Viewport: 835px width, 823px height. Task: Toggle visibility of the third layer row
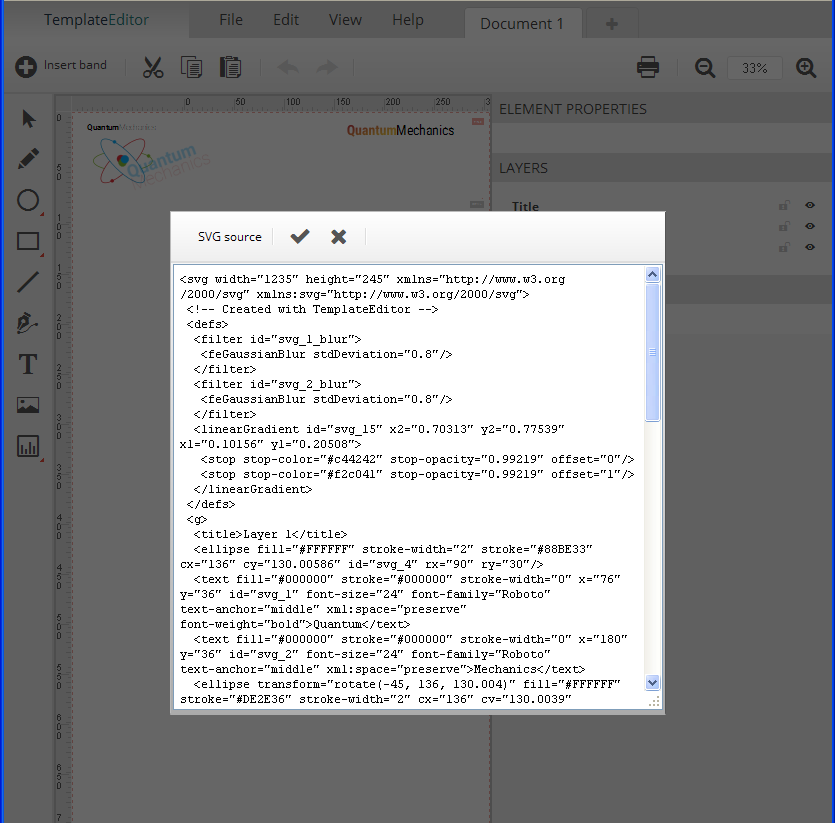810,247
